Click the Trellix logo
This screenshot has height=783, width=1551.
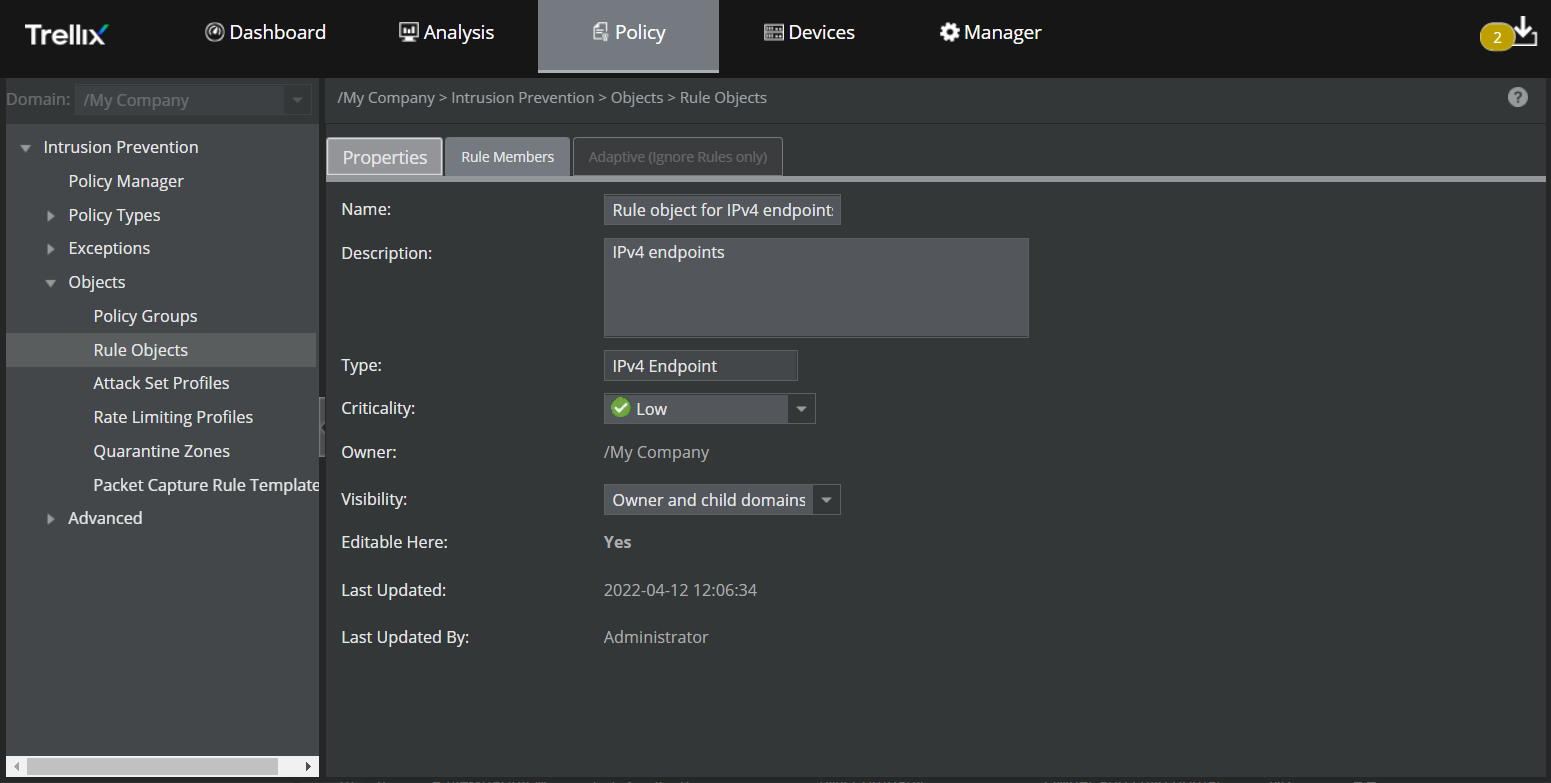click(x=66, y=34)
